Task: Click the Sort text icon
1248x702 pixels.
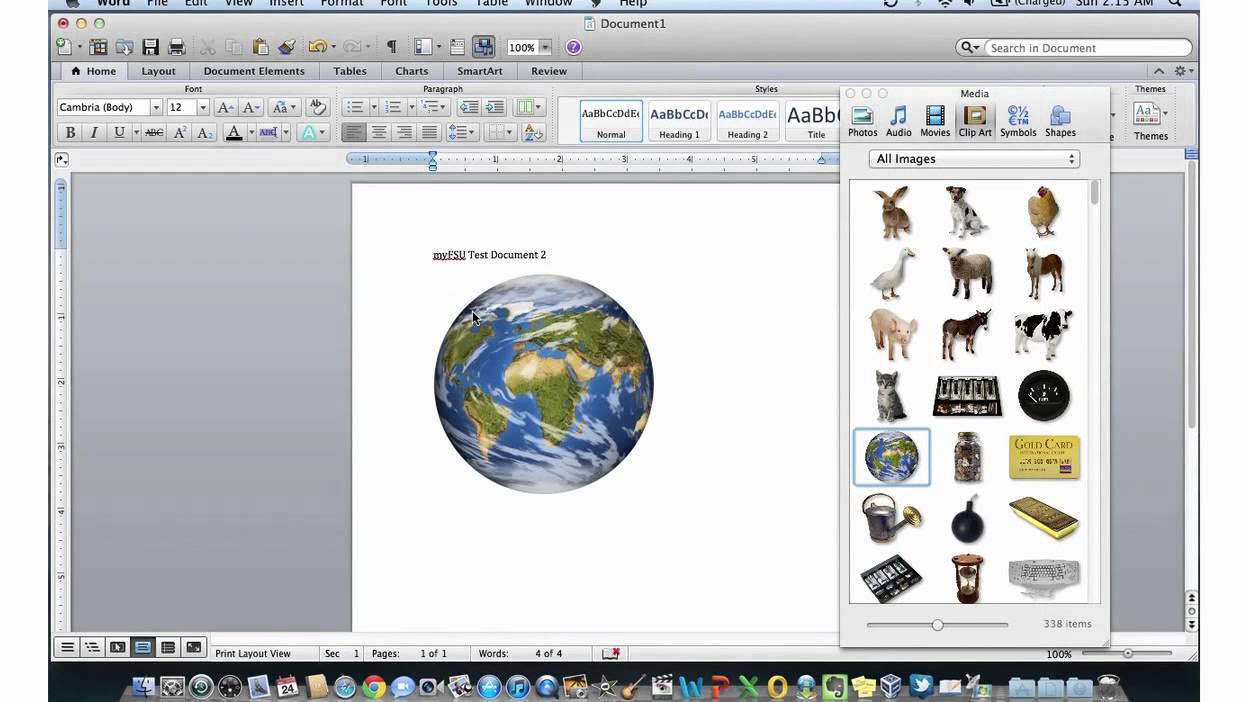Action: coord(533,132)
